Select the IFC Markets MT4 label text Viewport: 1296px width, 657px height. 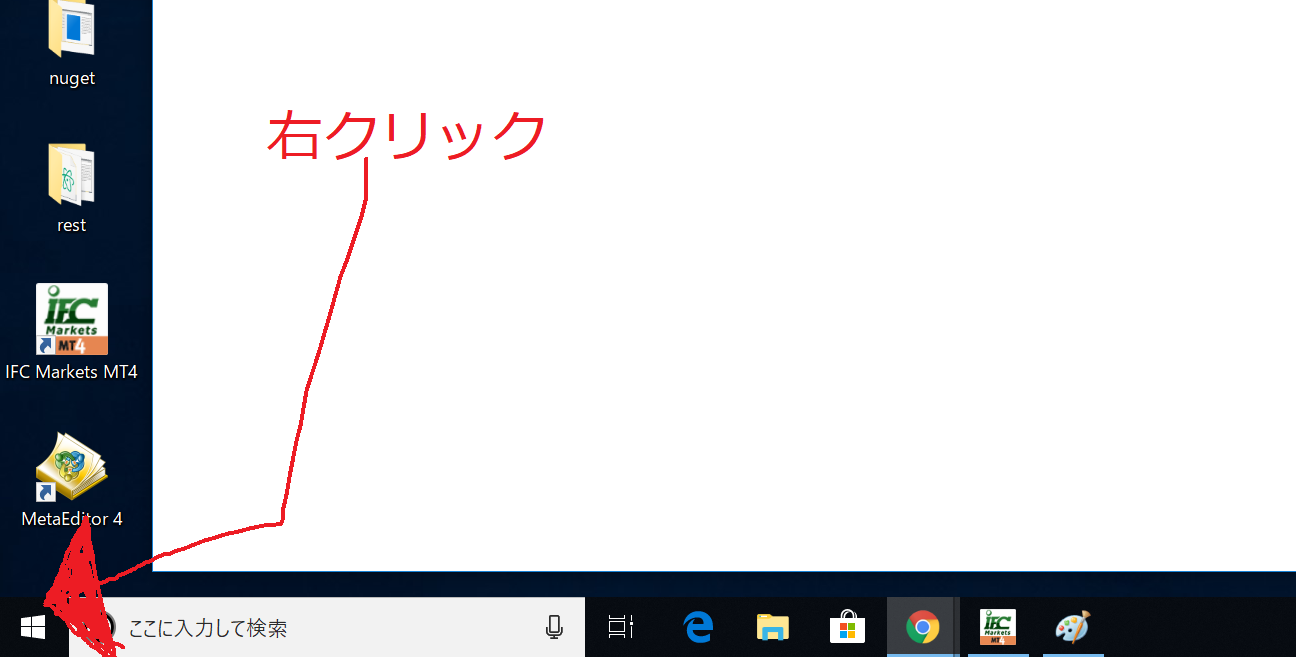[x=70, y=371]
